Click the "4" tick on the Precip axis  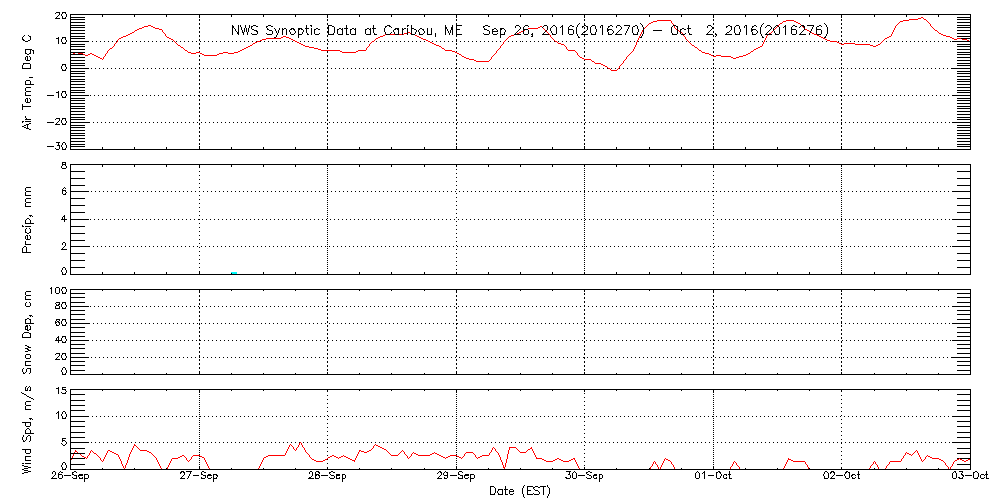(63, 218)
